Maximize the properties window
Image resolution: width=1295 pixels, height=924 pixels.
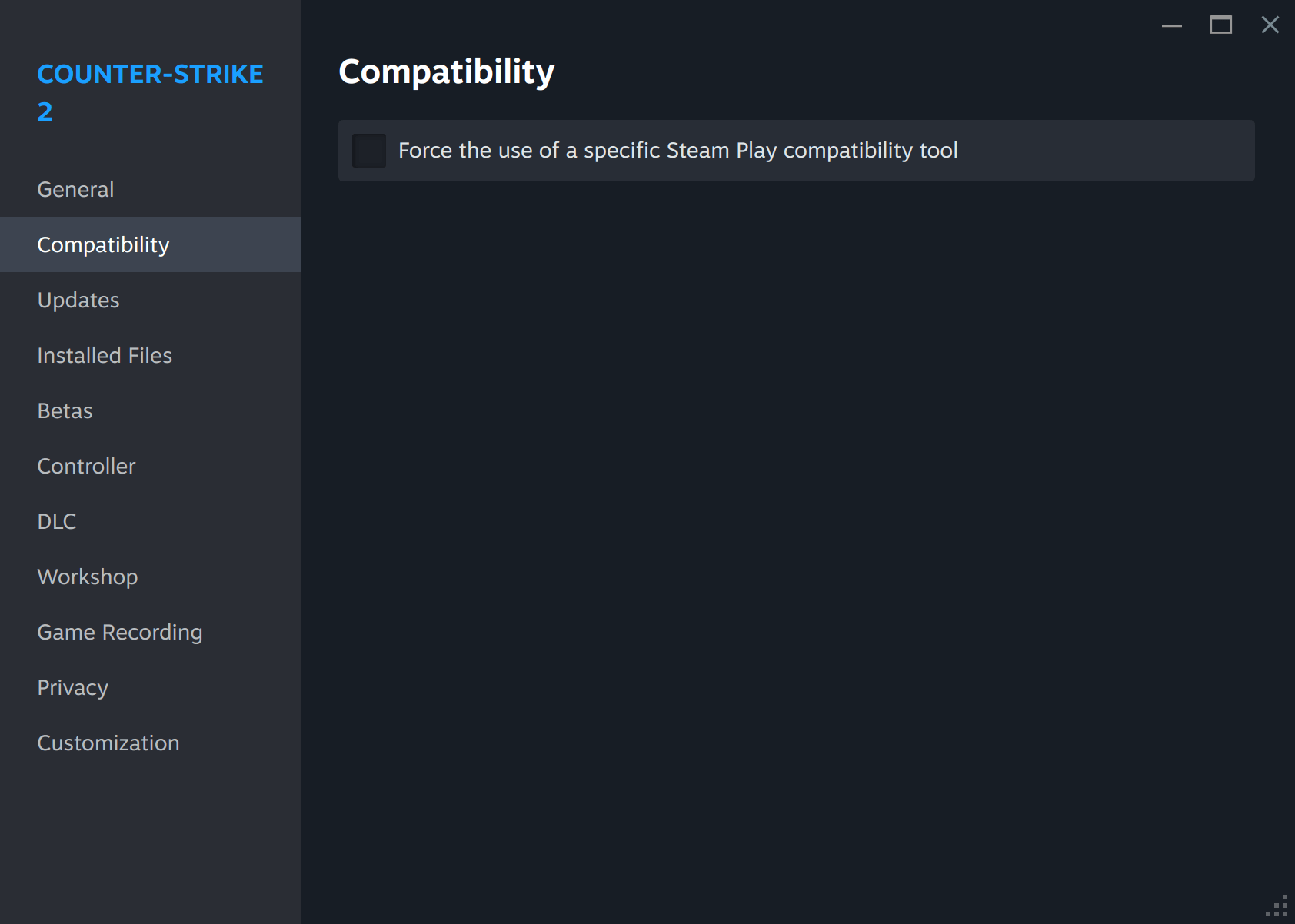(1221, 25)
